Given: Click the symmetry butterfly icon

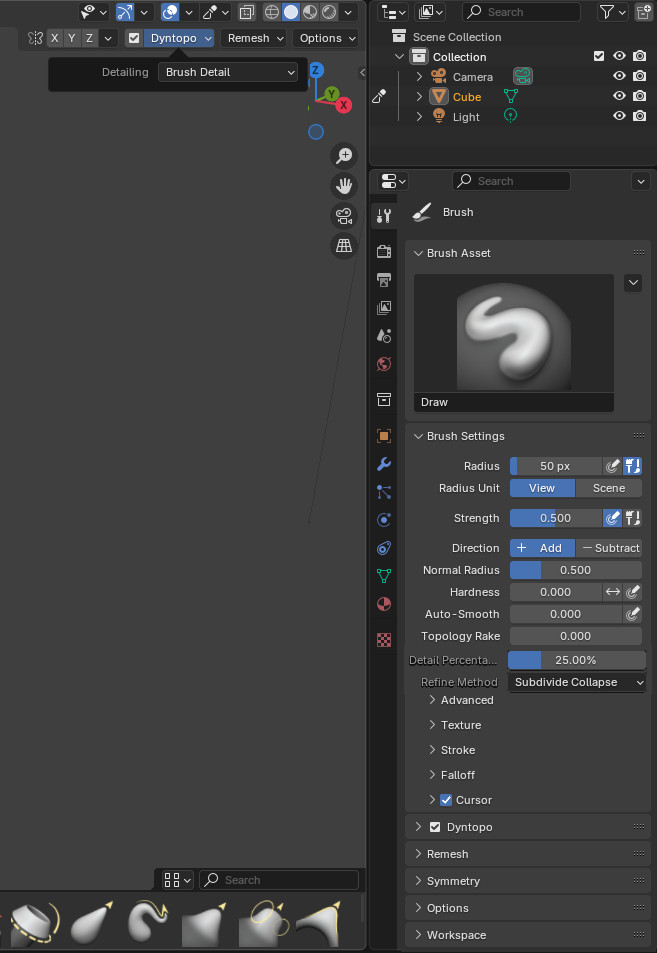Looking at the screenshot, I should (35, 38).
